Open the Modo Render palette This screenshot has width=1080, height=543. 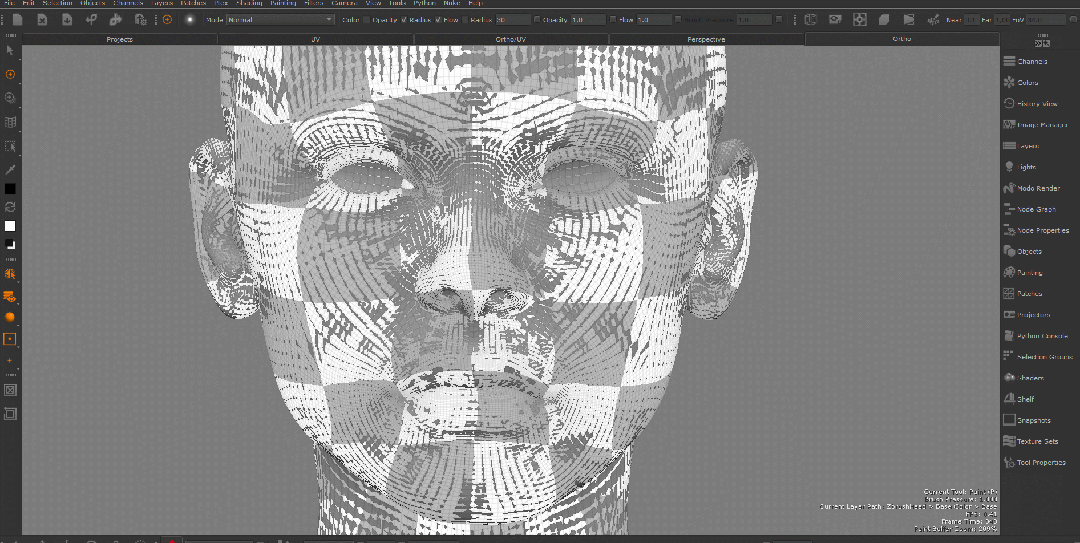(1032, 188)
